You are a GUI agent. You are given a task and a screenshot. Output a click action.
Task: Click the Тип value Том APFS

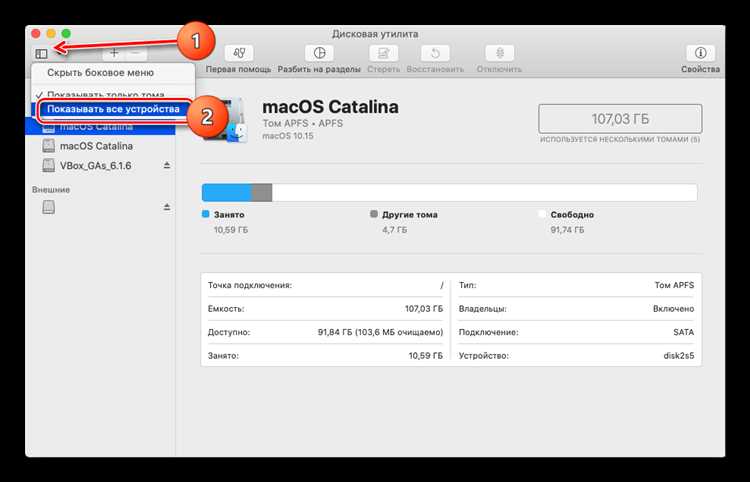pos(674,285)
